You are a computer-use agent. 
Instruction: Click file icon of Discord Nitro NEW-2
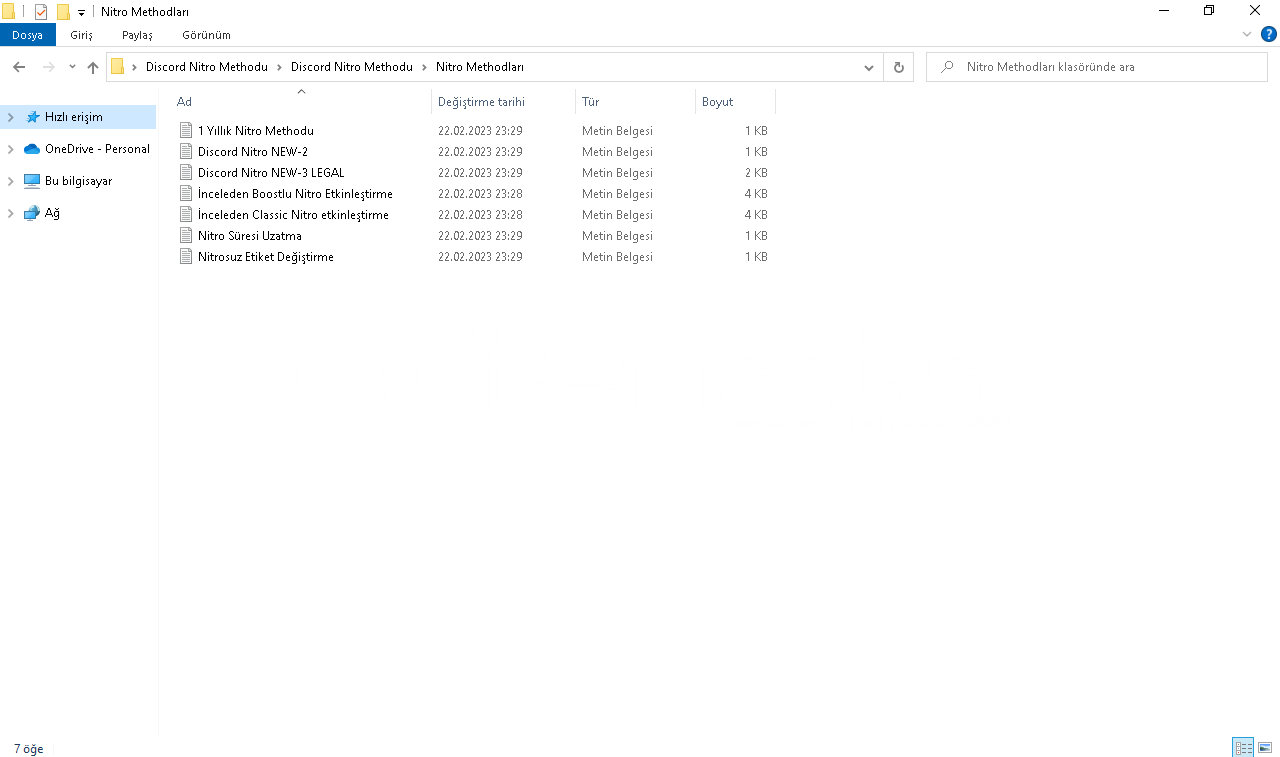(x=186, y=152)
